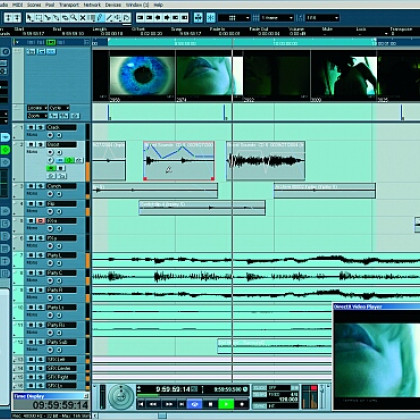Select the Mute X tool
This screenshot has width=420, height=420.
click(82, 17)
